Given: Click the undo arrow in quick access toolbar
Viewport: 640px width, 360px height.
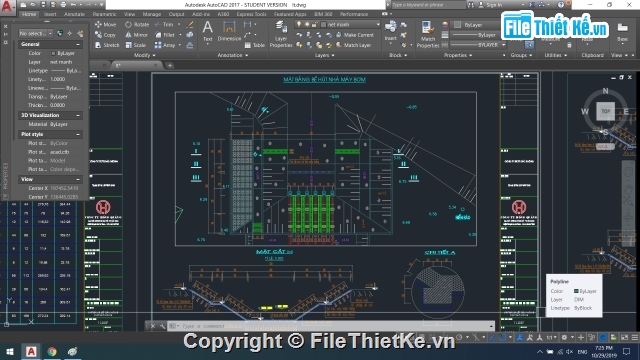Looking at the screenshot, I should (x=73, y=5).
